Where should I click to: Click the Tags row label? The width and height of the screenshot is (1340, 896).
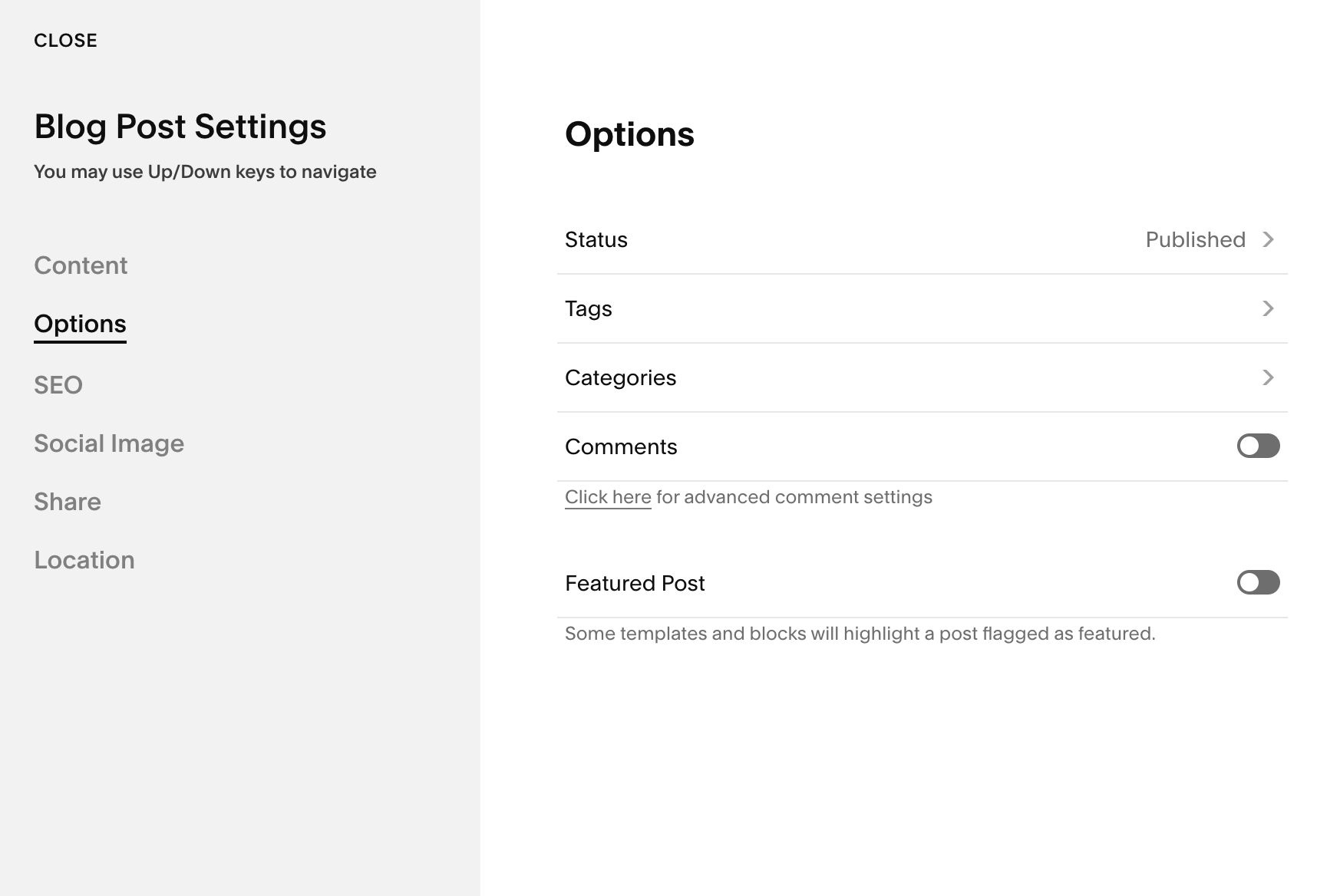pos(589,308)
